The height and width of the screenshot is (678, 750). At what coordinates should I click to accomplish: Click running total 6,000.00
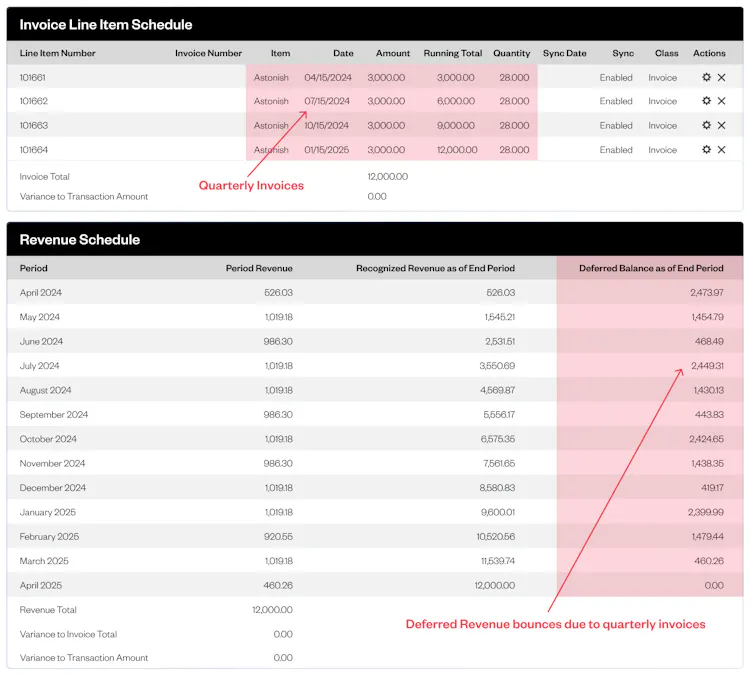pos(455,101)
